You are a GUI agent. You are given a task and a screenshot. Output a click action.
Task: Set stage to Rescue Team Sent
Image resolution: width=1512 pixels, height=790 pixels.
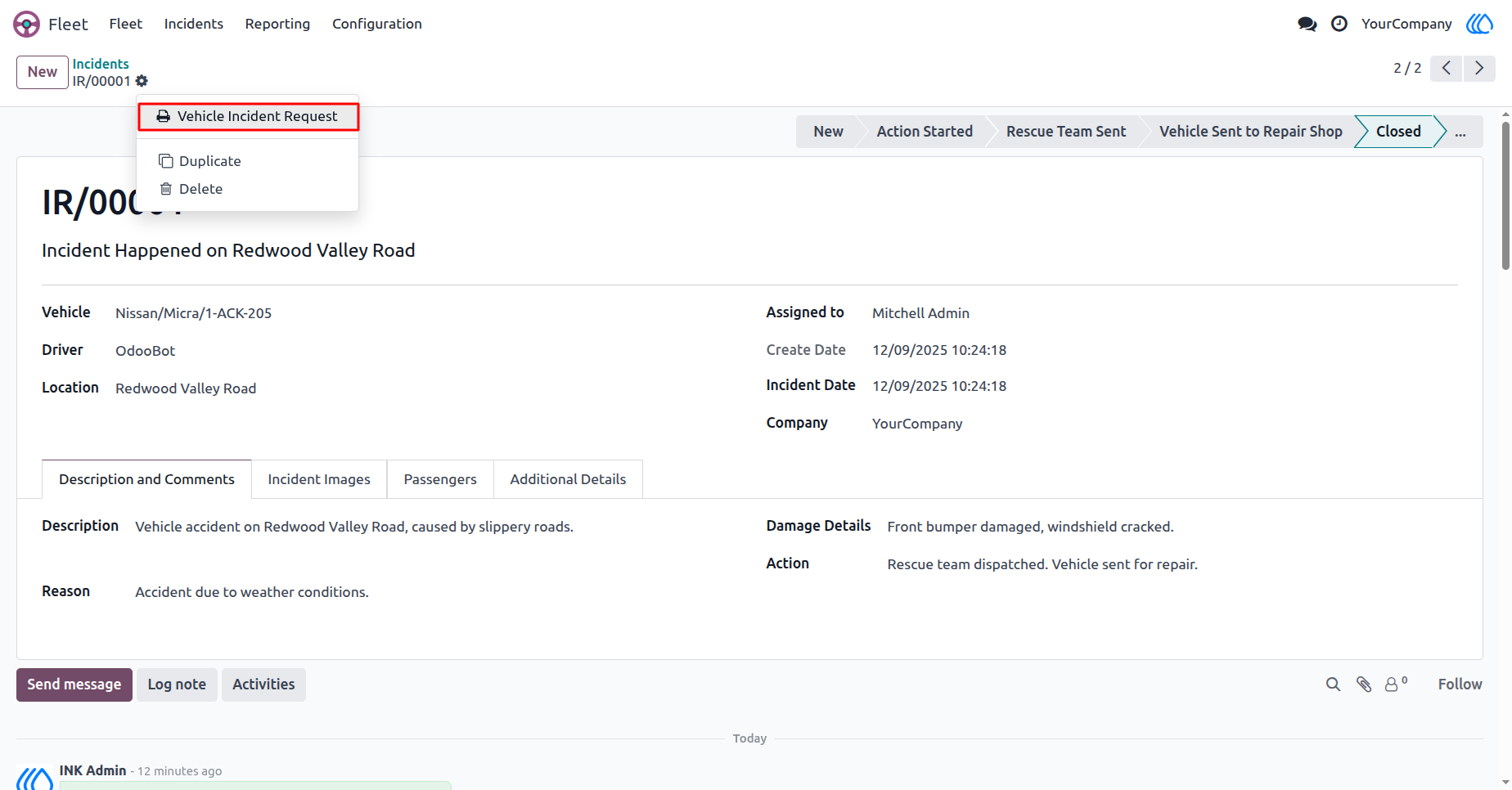coord(1066,132)
